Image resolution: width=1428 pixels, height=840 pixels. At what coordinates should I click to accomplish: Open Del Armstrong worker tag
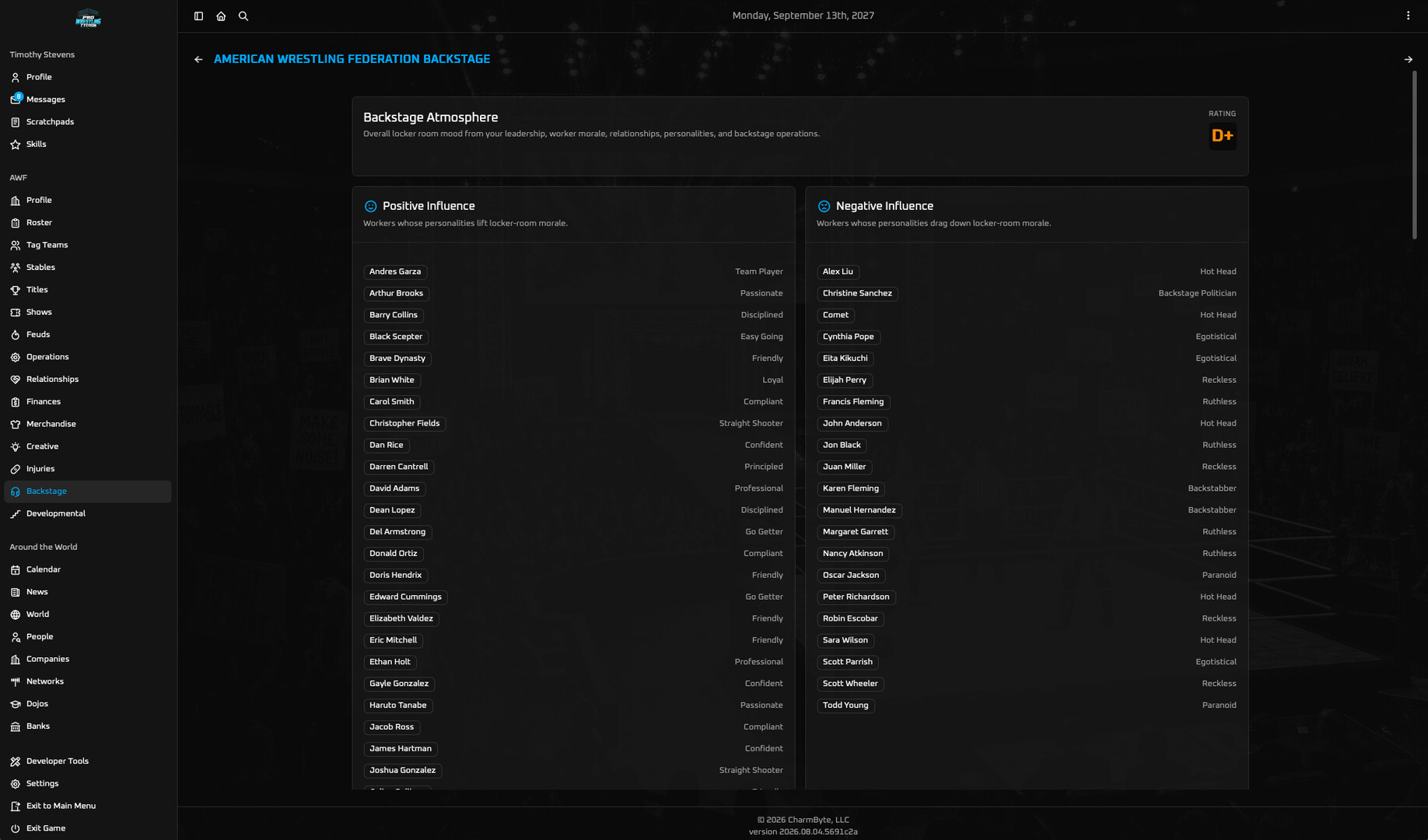click(x=397, y=533)
